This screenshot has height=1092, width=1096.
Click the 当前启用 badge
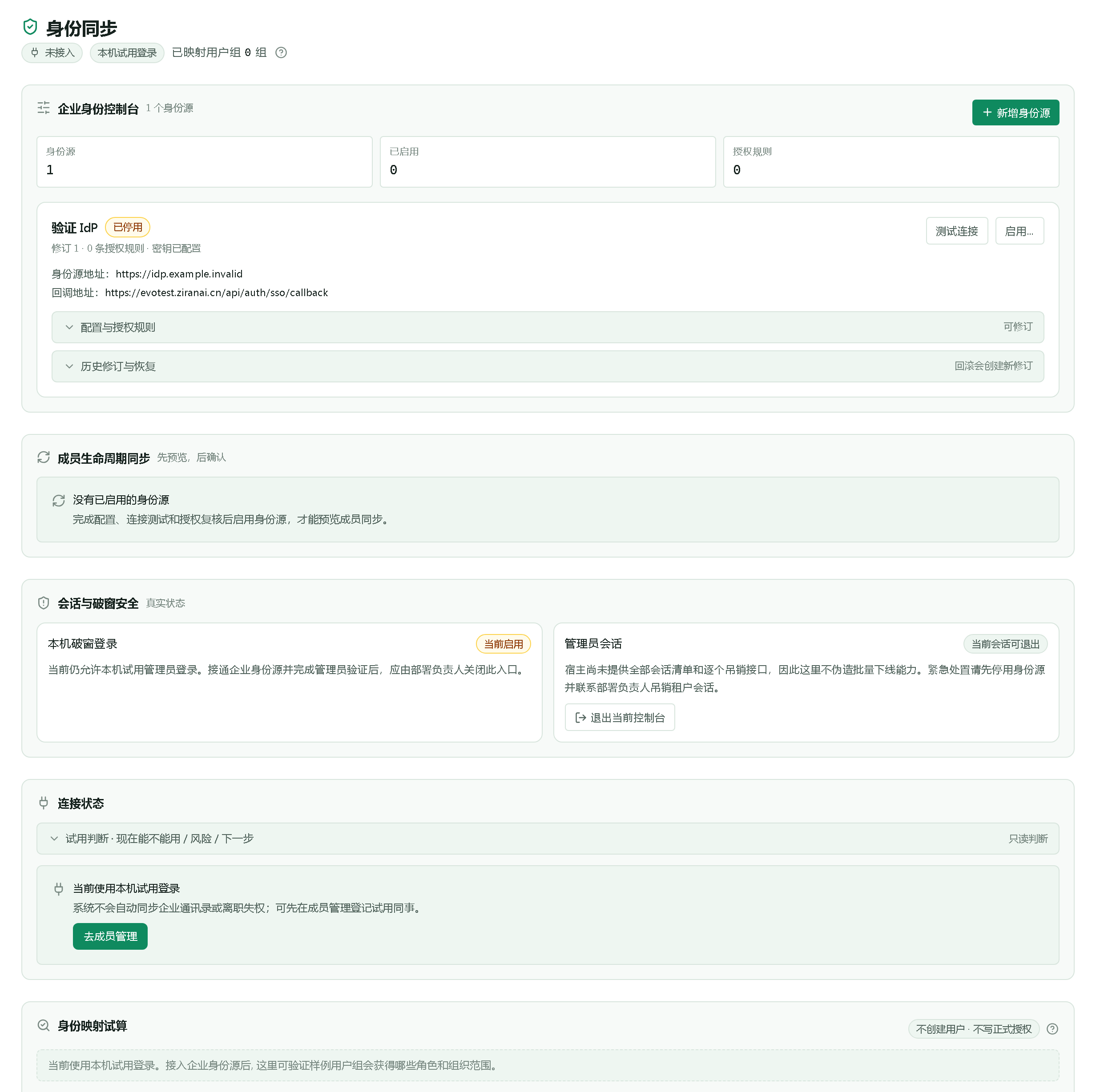503,643
